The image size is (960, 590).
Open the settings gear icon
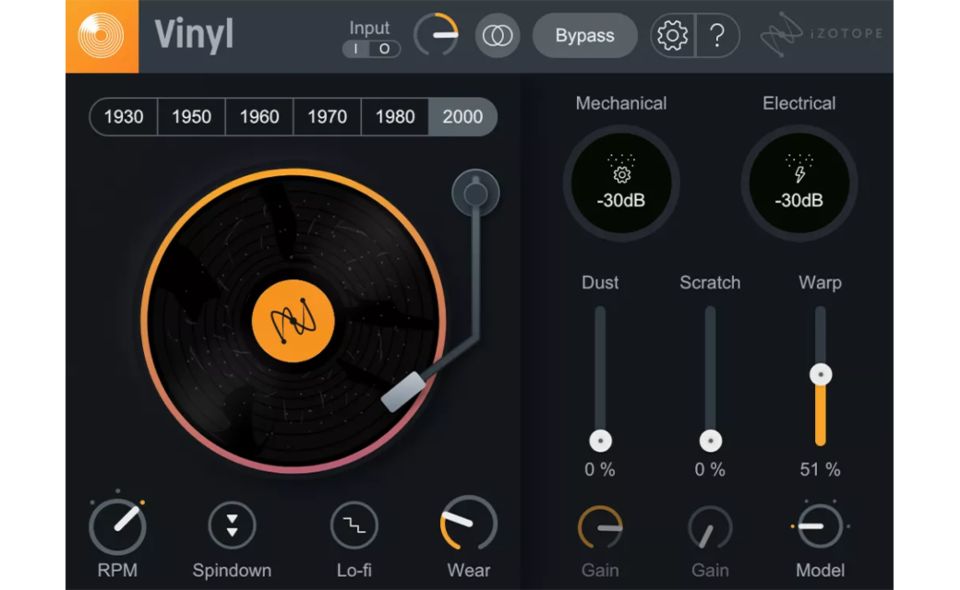[x=672, y=36]
